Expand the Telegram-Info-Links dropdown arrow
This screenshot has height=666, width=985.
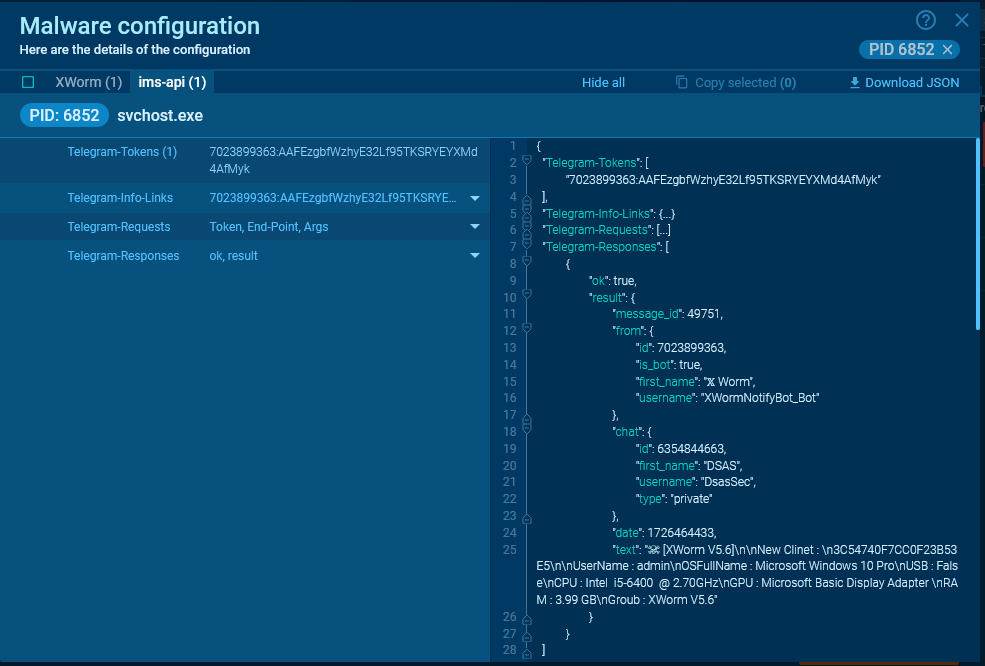(x=475, y=198)
